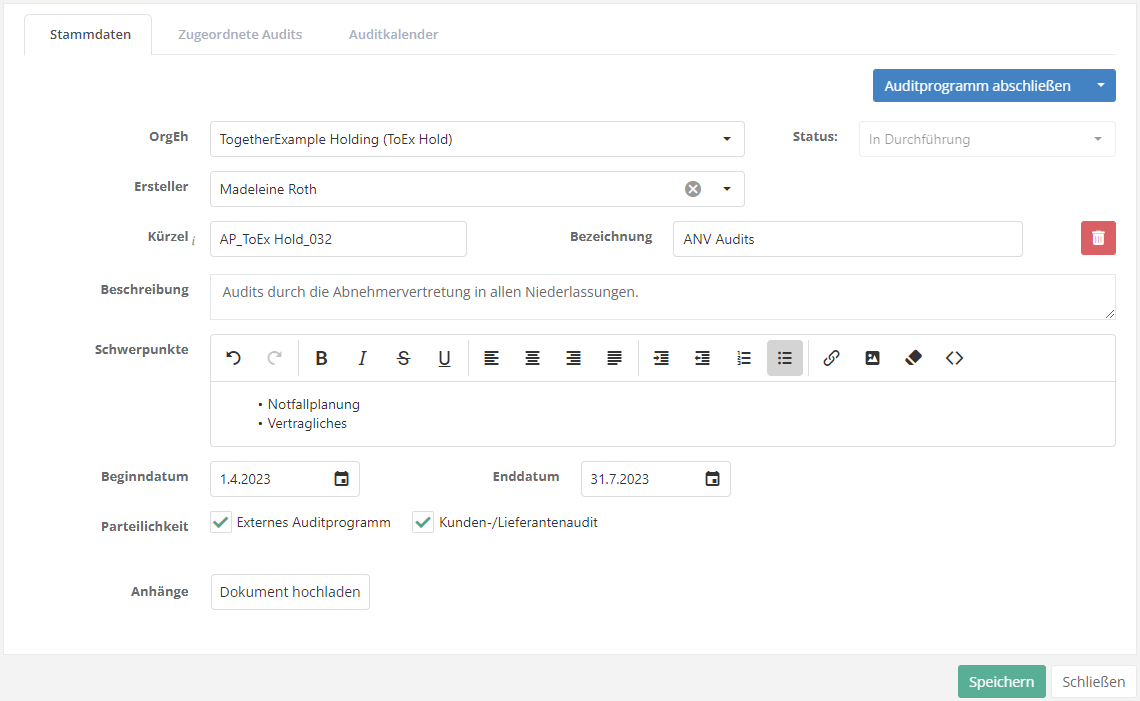Expand the OrgEh dropdown
The image size is (1140, 701).
pyautogui.click(x=727, y=139)
